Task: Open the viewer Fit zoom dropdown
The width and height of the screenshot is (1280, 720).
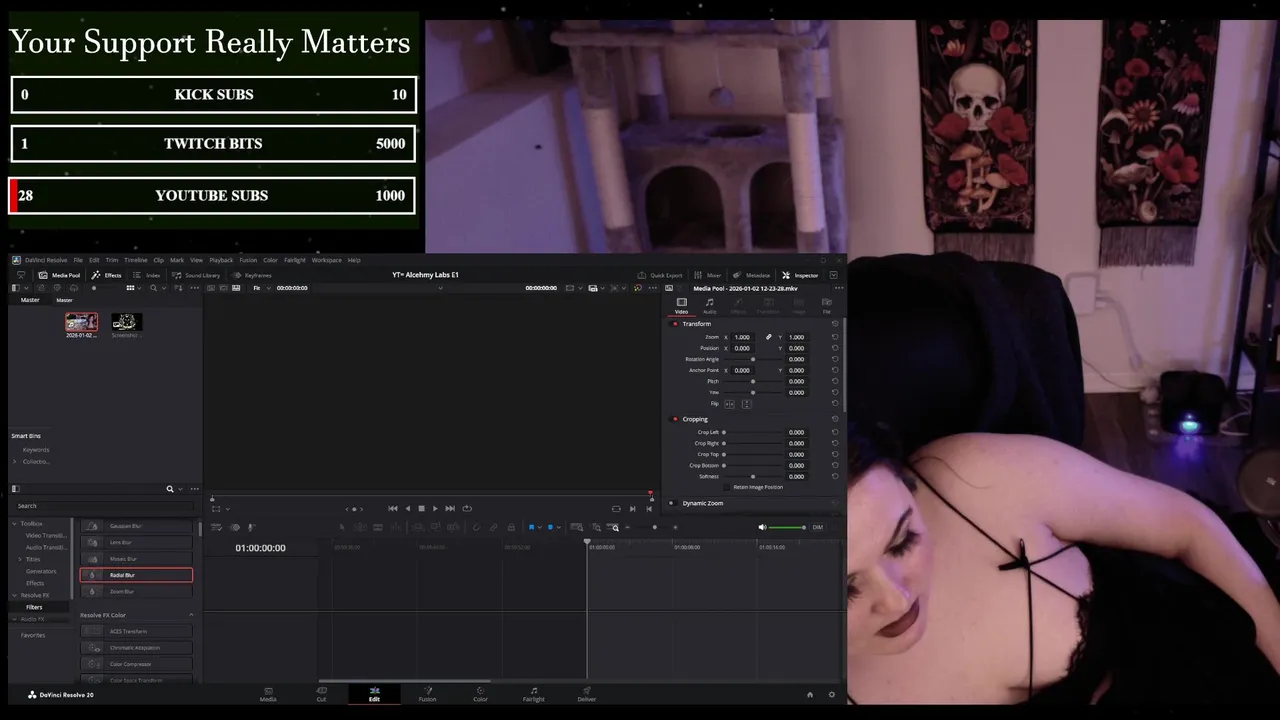Action: tap(262, 288)
